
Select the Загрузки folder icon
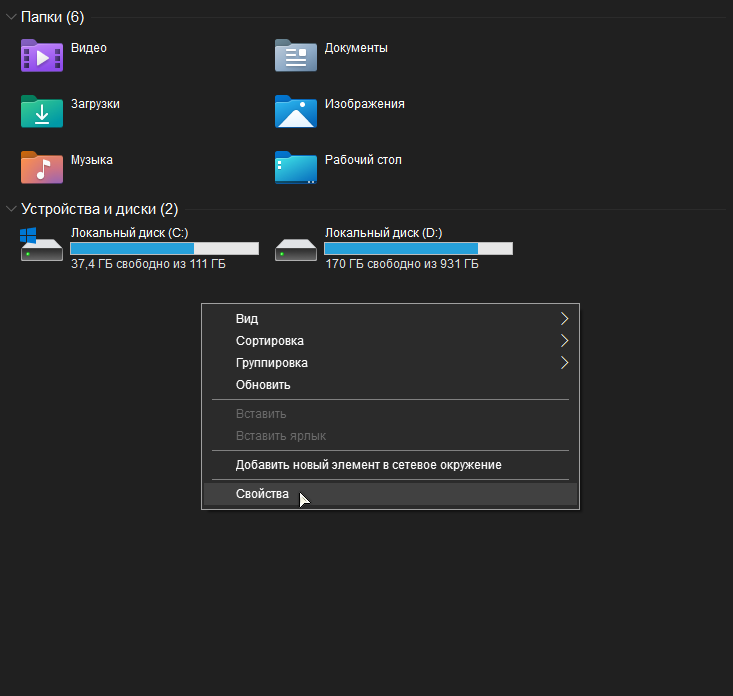point(42,112)
